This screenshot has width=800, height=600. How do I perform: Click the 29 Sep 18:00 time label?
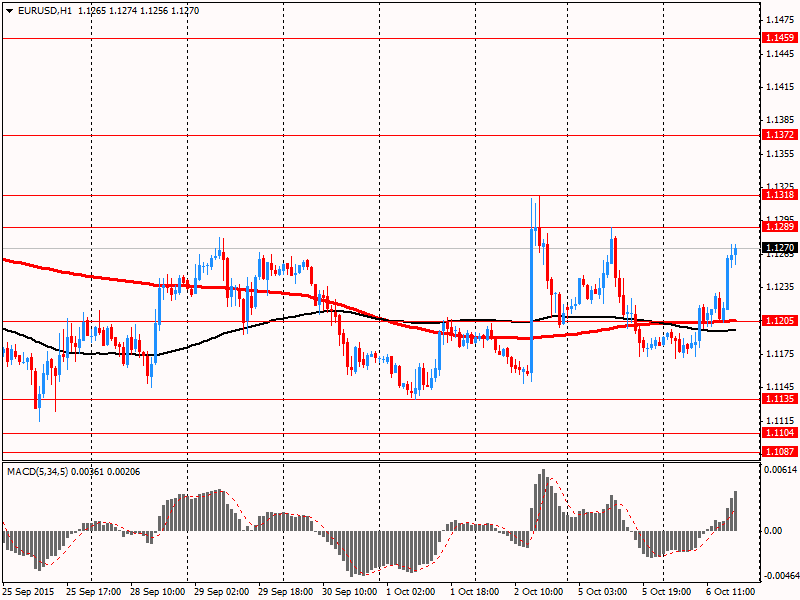tap(286, 592)
